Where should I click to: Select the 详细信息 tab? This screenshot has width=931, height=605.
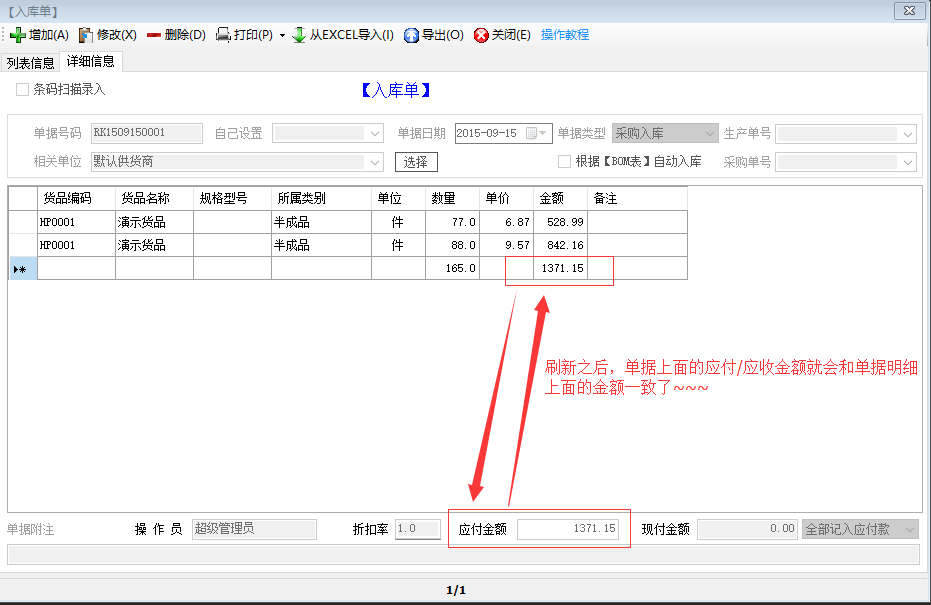tap(90, 61)
